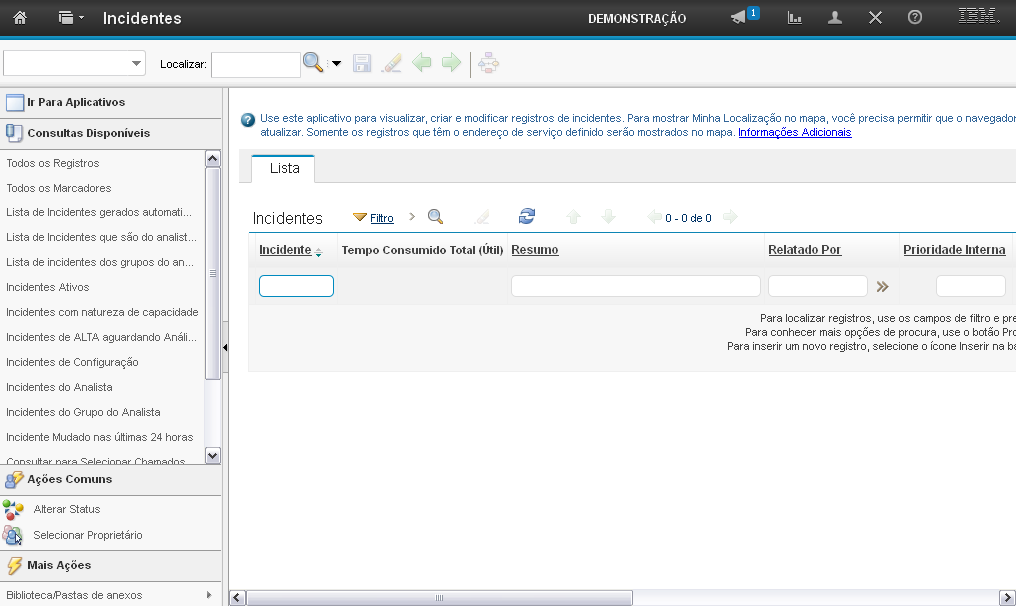Click into the Resumo filter field
This screenshot has height=607, width=1016.
(635, 286)
